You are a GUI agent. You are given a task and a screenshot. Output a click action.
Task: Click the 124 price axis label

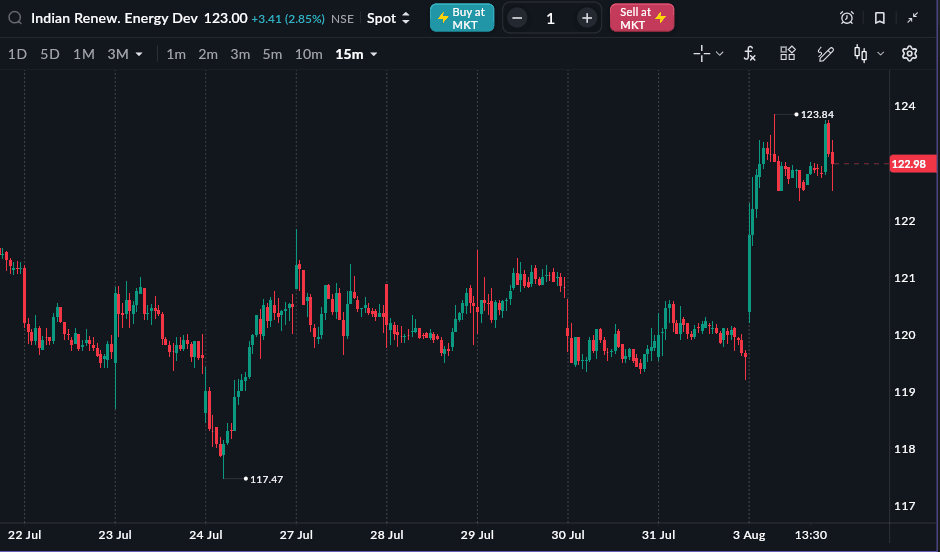pos(905,106)
